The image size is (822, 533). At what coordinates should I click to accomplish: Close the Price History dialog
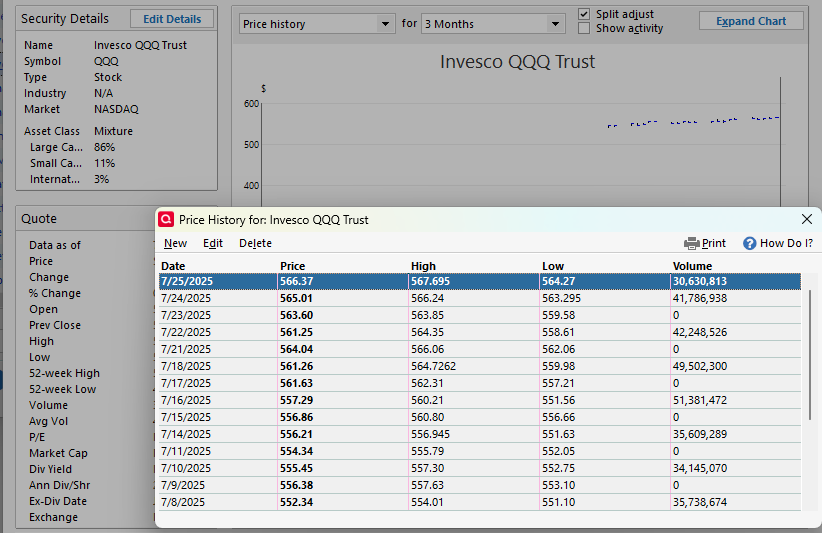pyautogui.click(x=807, y=219)
